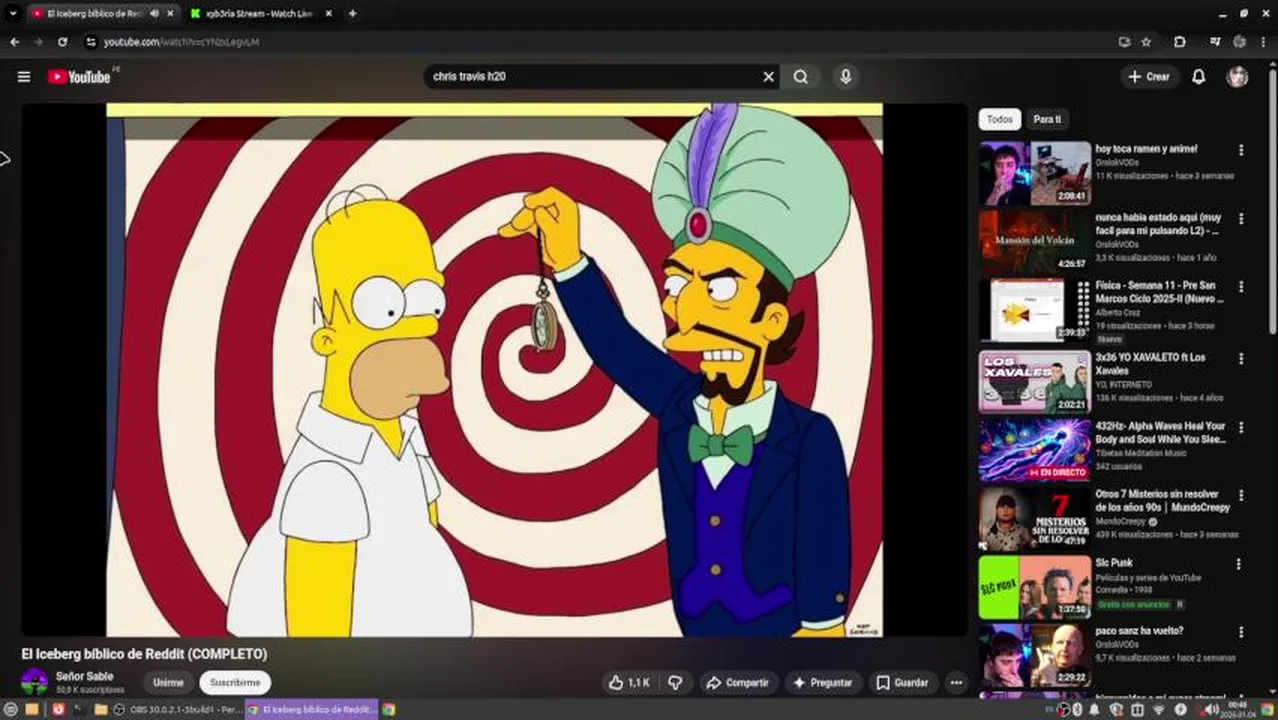Image resolution: width=1278 pixels, height=720 pixels.
Task: Go back with browser back arrow
Action: 14,42
